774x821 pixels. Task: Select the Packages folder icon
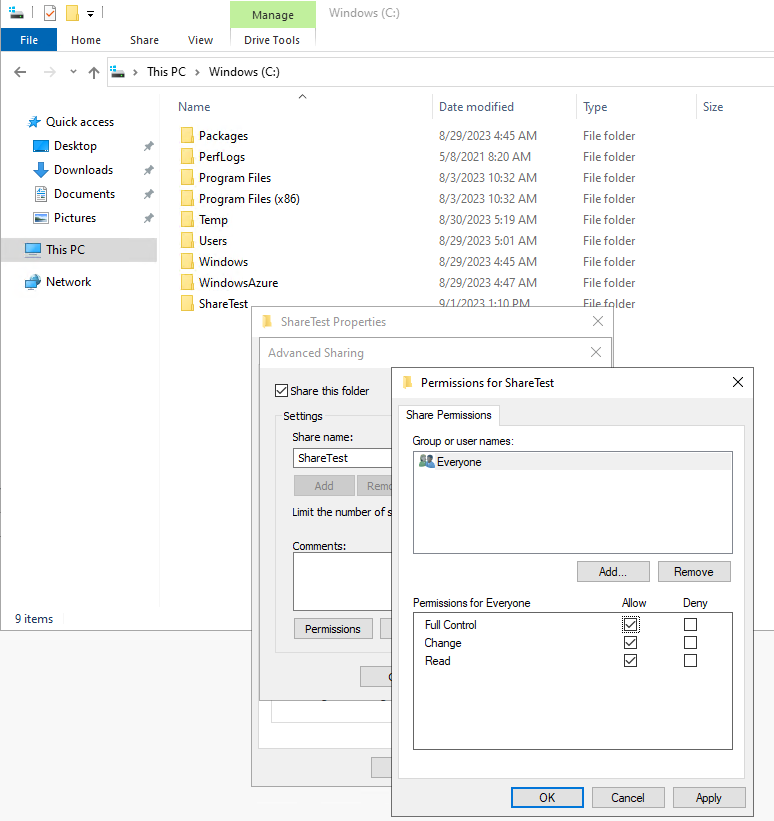click(x=187, y=136)
